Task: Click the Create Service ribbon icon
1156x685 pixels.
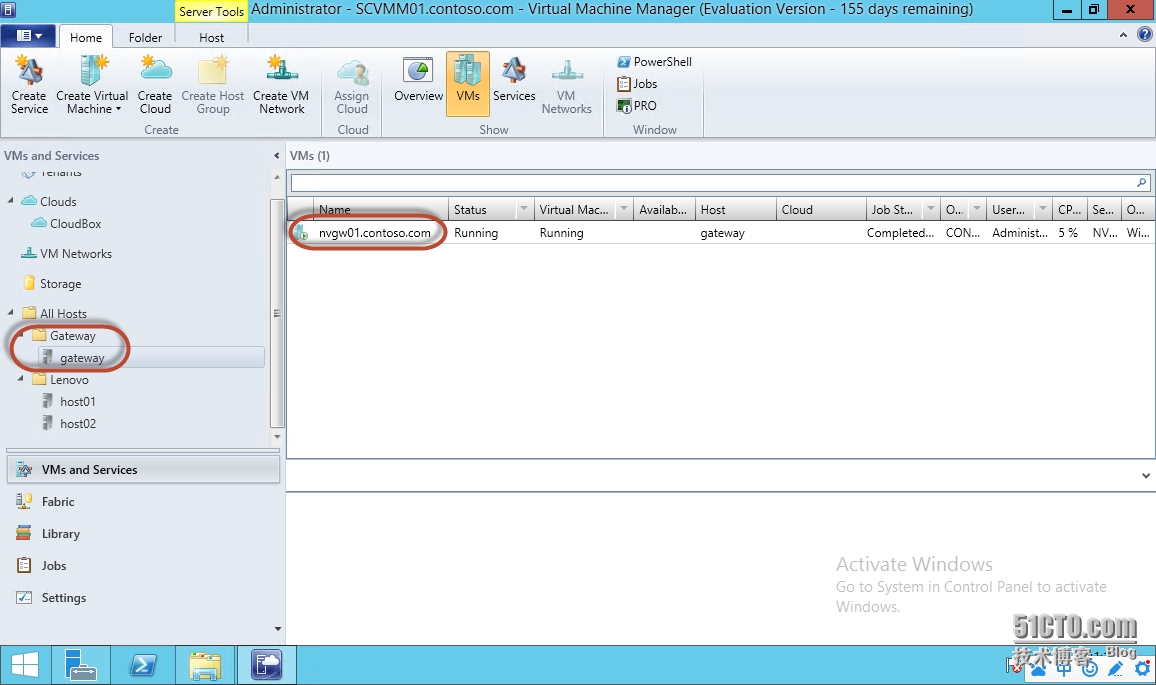Action: (29, 84)
